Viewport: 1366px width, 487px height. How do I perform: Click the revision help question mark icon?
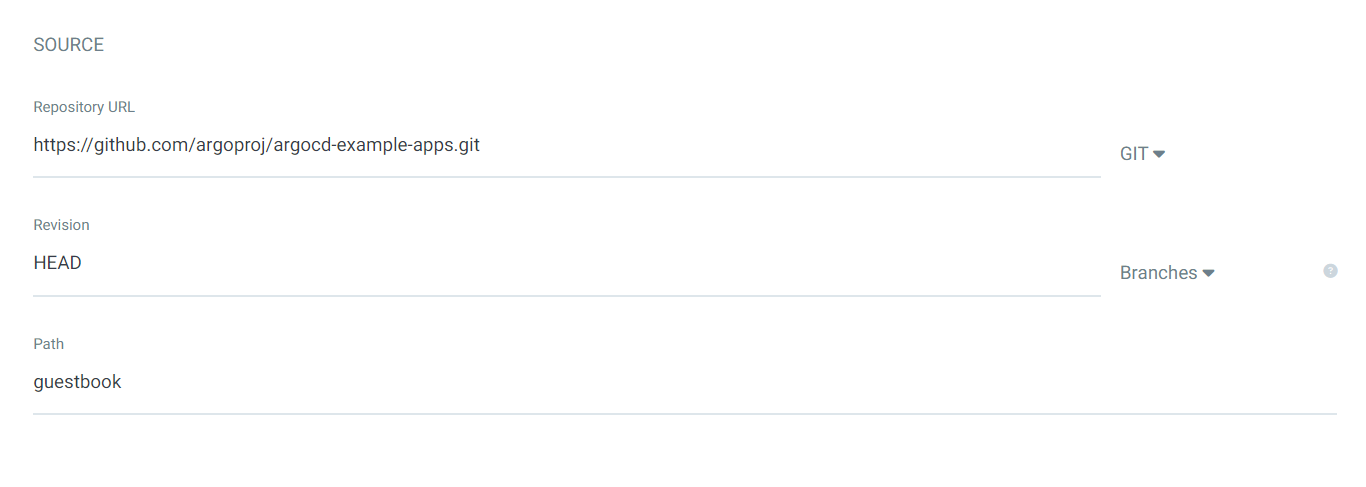(x=1330, y=271)
